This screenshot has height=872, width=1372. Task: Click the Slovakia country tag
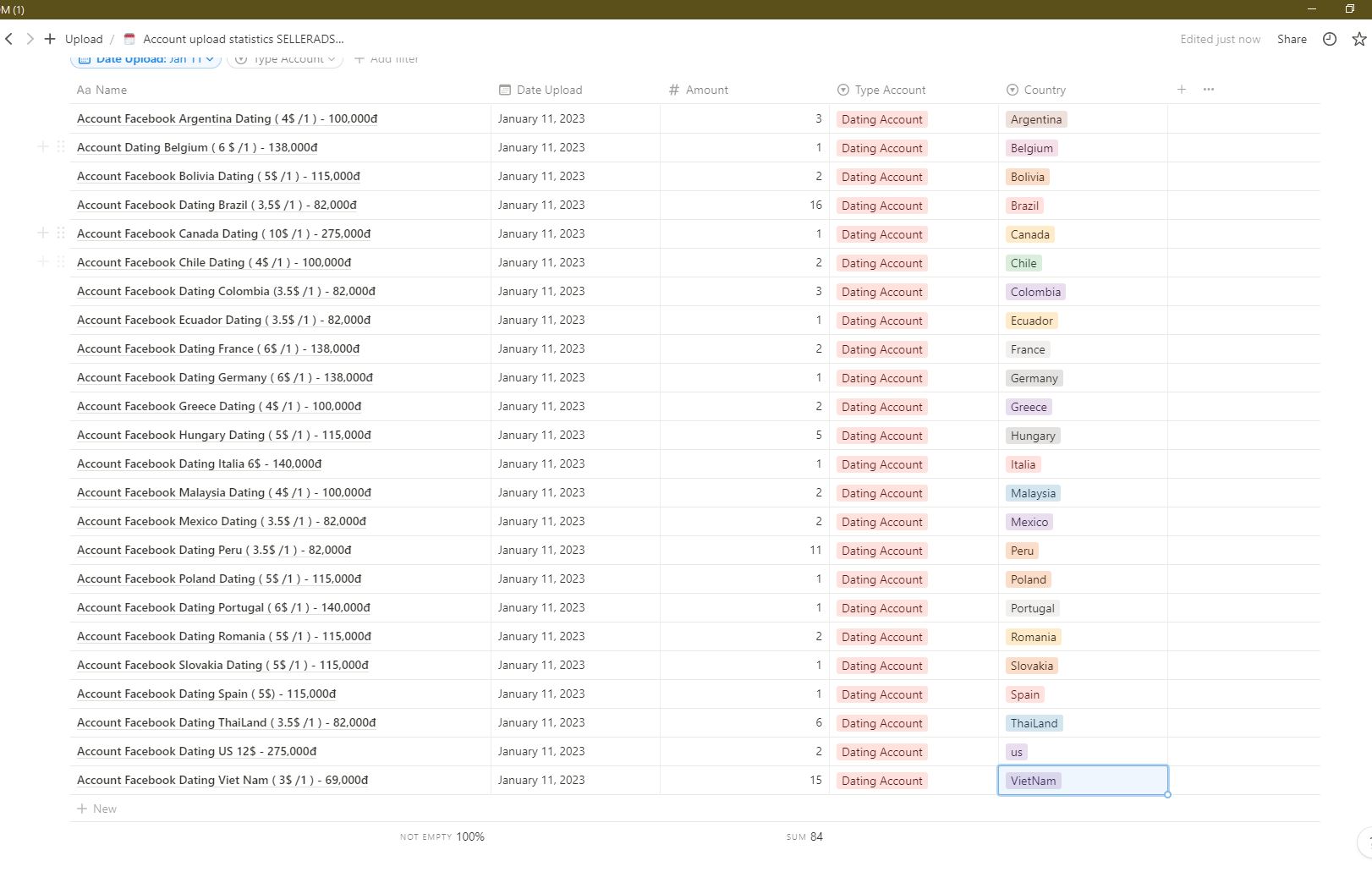pos(1032,666)
